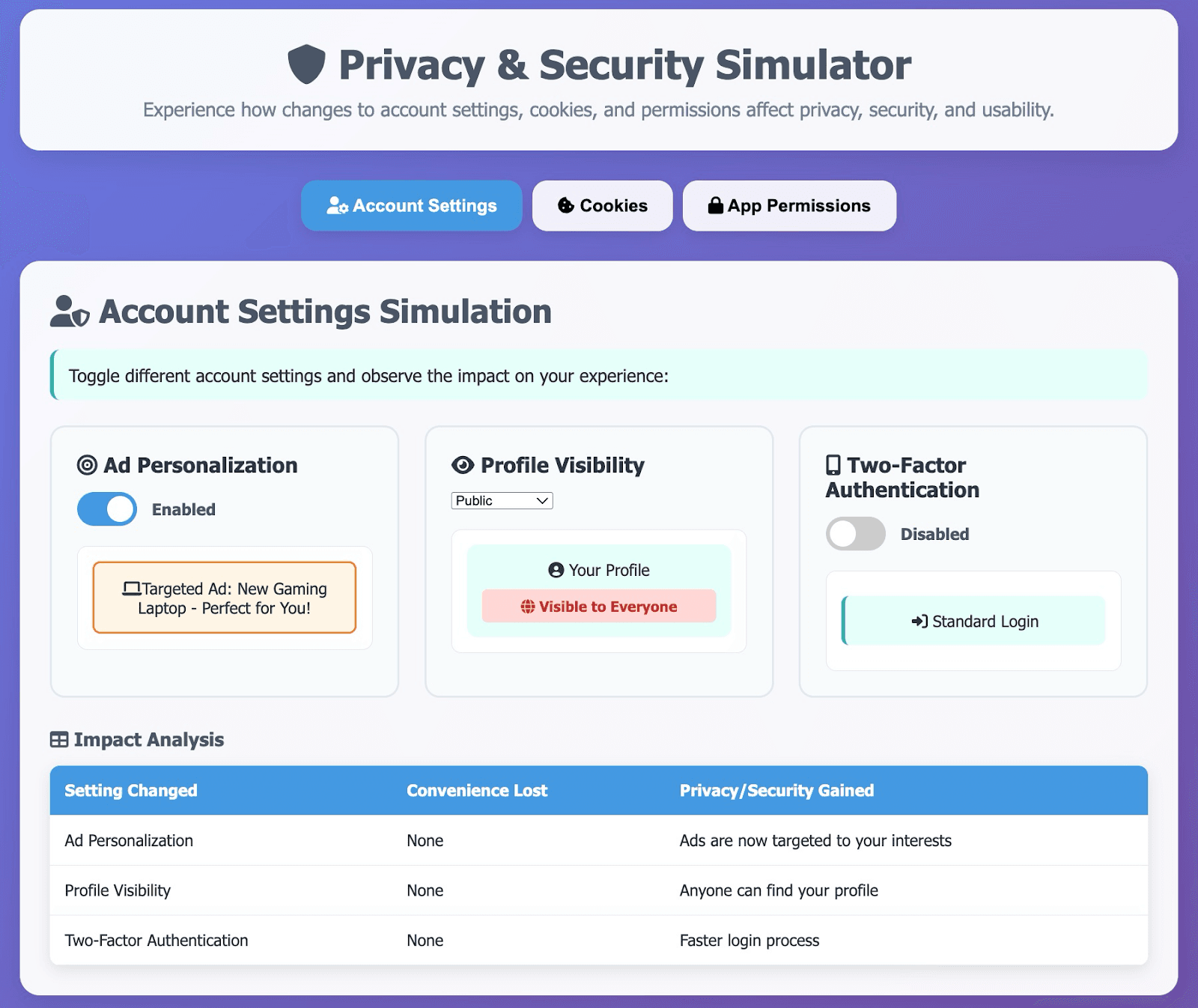Switch to the Cookies tab
Screen dimensions: 1198x1008
(x=603, y=206)
